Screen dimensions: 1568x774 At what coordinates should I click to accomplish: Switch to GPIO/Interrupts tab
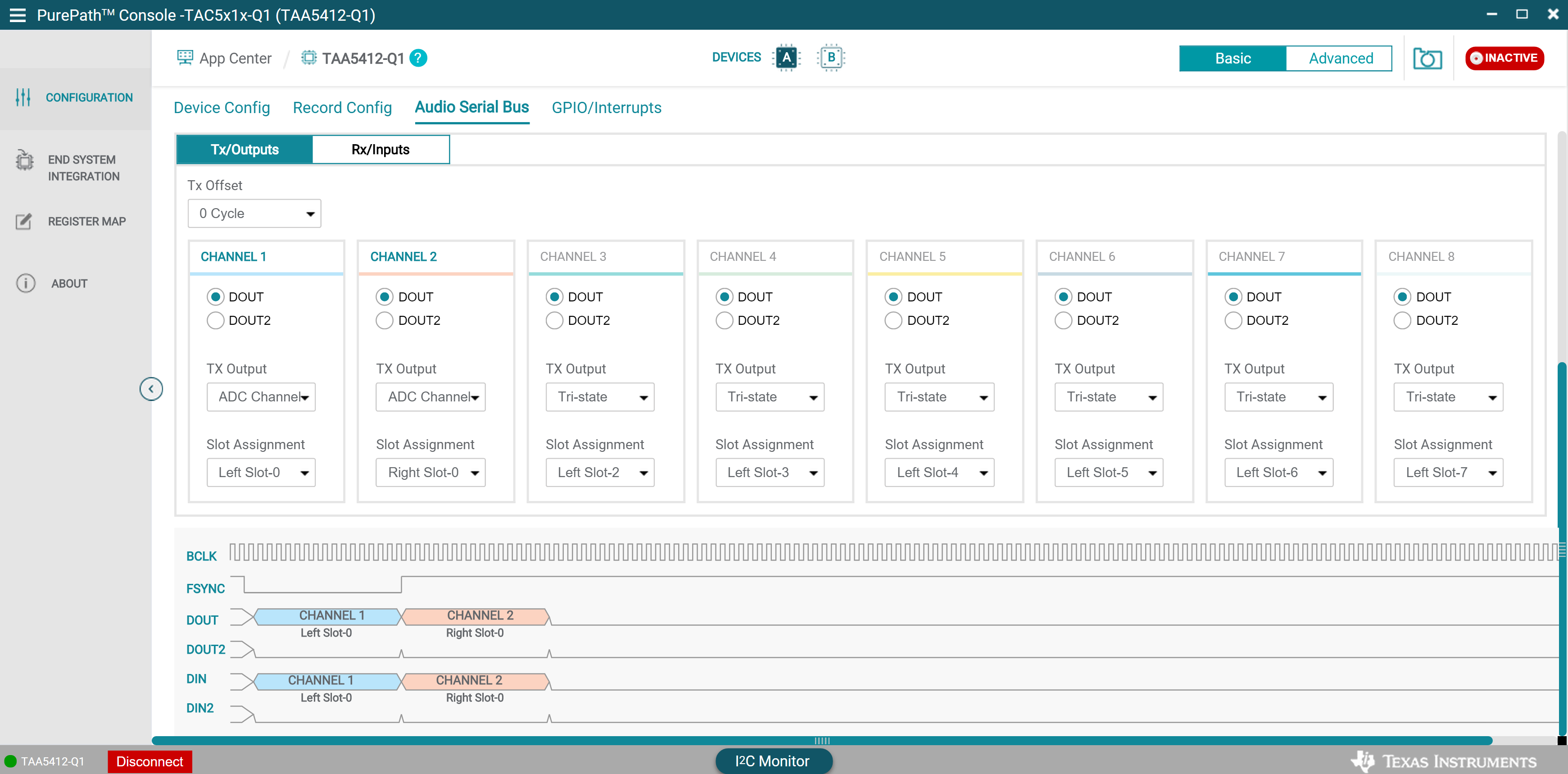pyautogui.click(x=606, y=107)
